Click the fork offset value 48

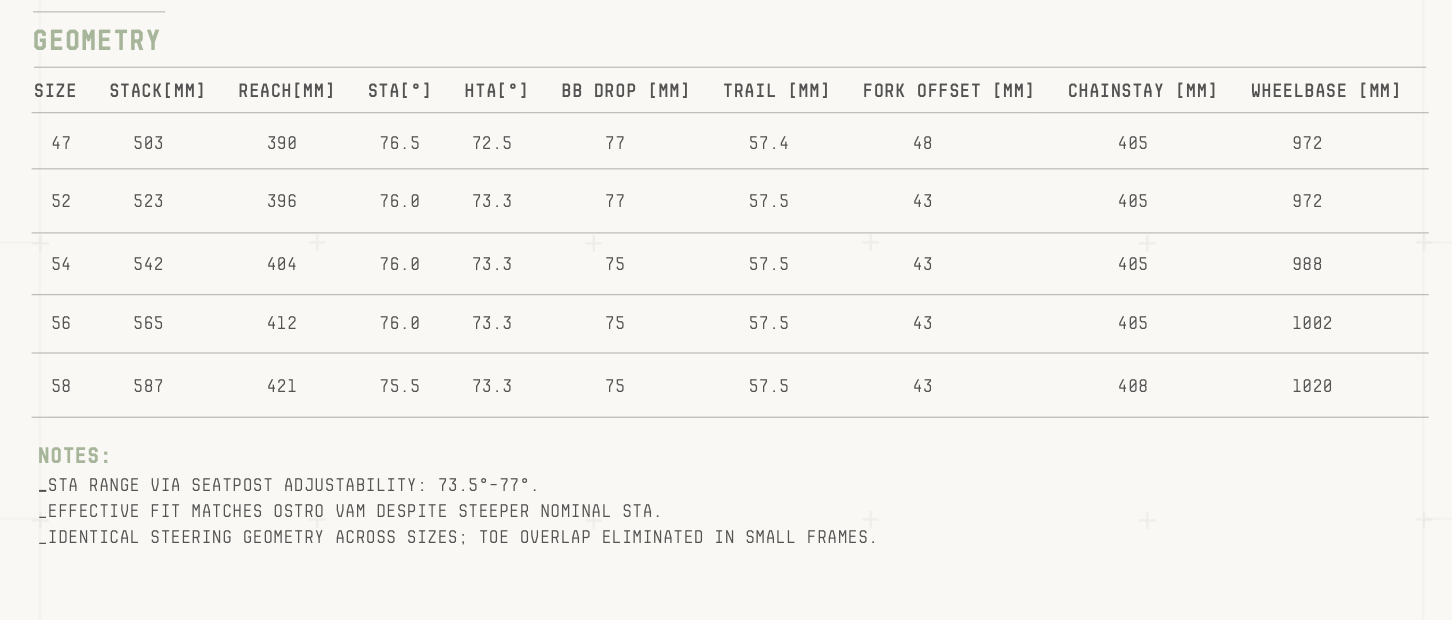[x=922, y=143]
